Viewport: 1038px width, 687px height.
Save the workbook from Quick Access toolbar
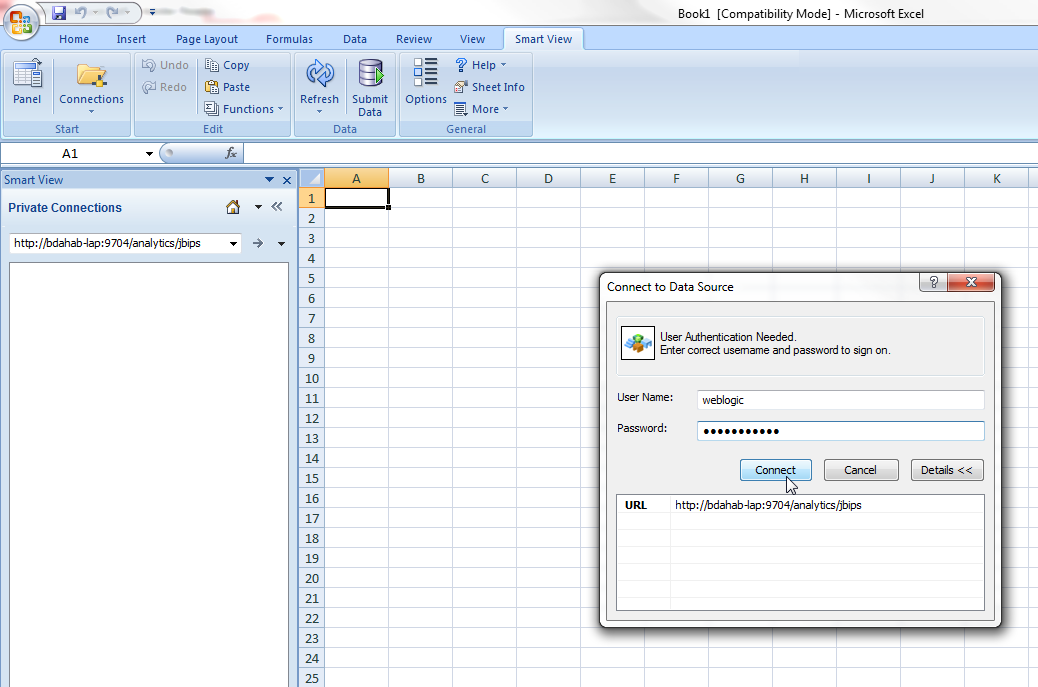(59, 13)
